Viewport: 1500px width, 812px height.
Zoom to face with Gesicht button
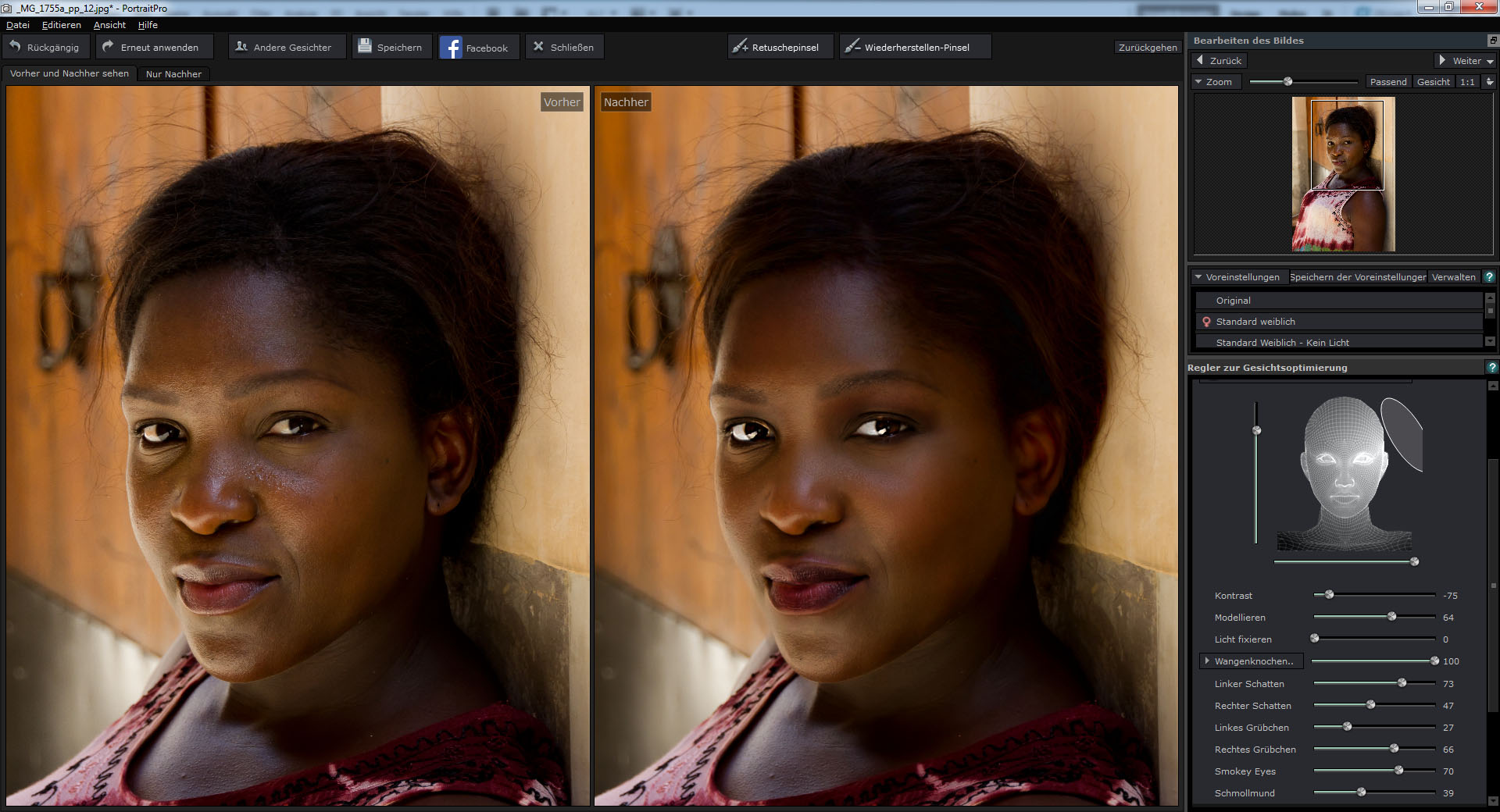coord(1434,82)
